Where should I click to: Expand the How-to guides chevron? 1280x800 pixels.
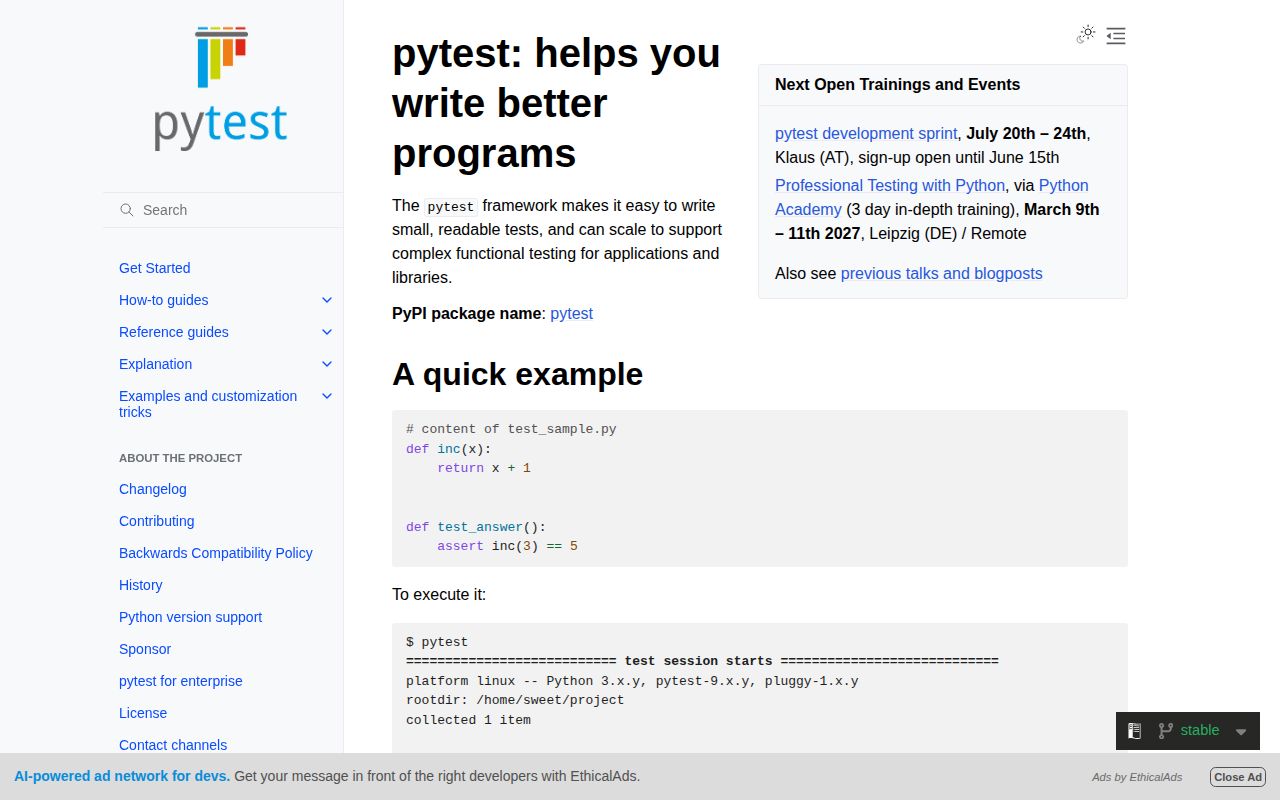tap(327, 300)
